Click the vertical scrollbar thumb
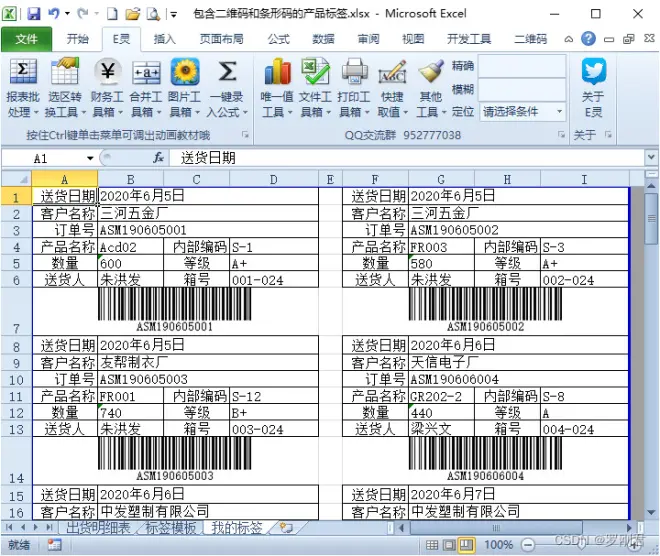This screenshot has width=660, height=556. 651,219
